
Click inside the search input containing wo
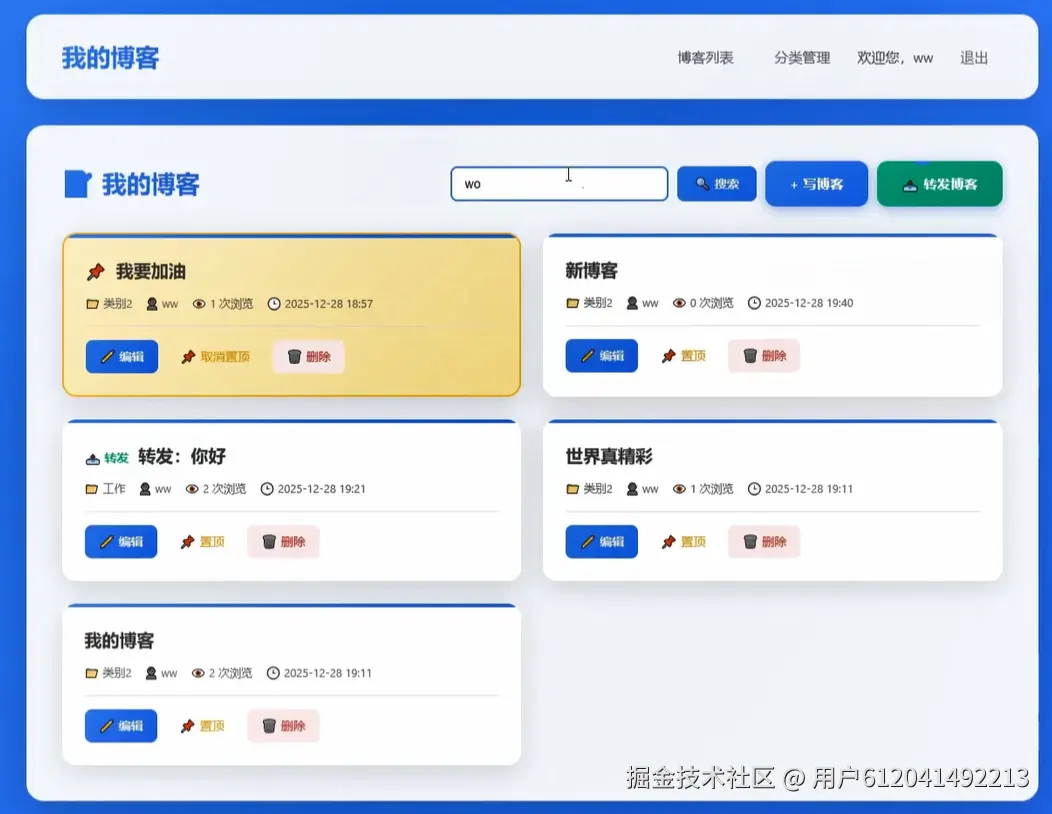click(x=558, y=184)
